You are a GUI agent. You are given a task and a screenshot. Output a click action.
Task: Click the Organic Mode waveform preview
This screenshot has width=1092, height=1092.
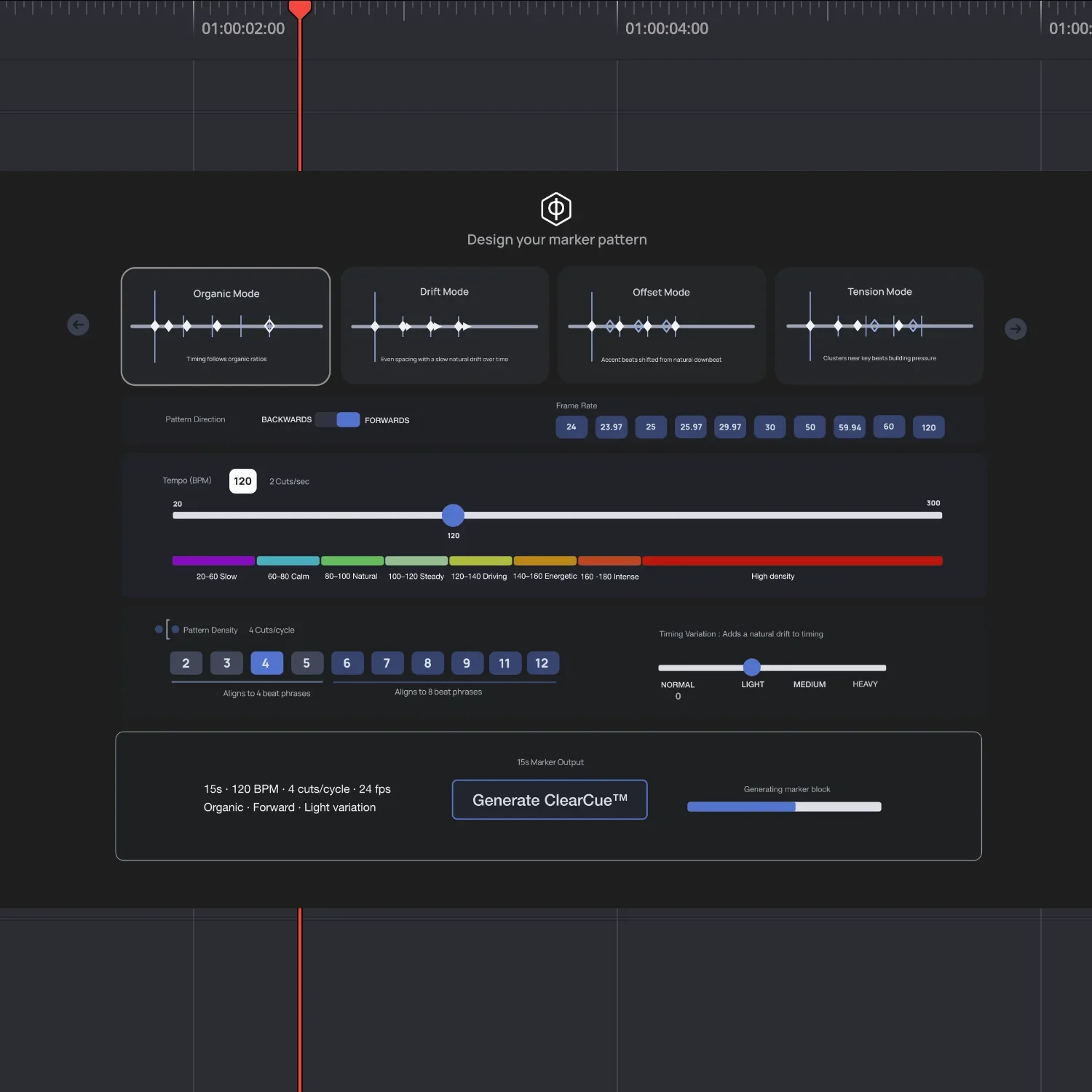tap(226, 325)
